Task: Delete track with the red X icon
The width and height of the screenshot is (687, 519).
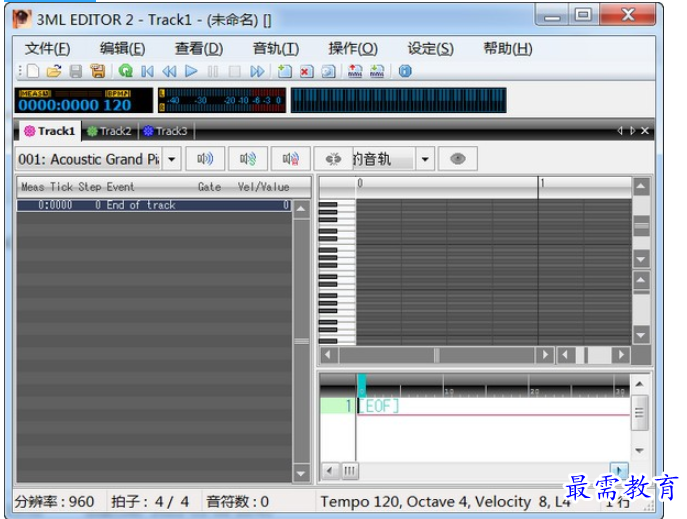Action: tap(307, 71)
